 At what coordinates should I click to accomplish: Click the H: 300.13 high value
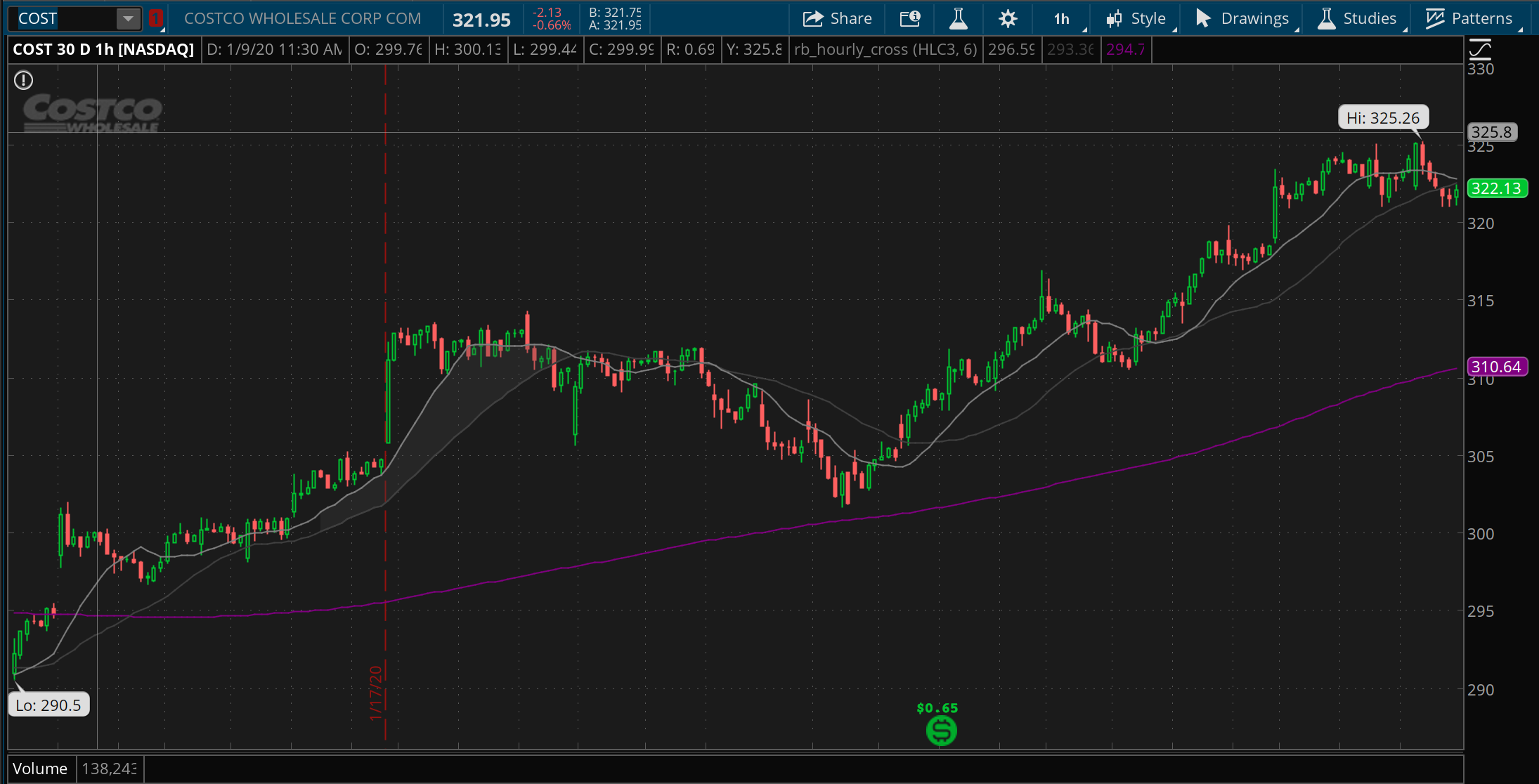click(x=468, y=49)
